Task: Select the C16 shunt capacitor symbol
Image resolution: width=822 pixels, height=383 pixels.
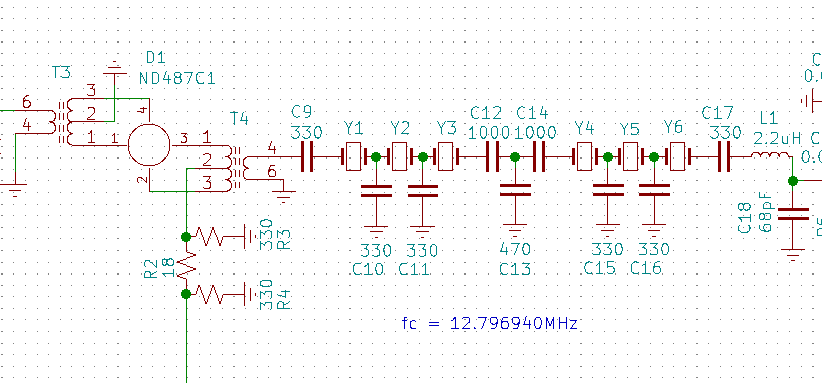Action: pyautogui.click(x=654, y=190)
